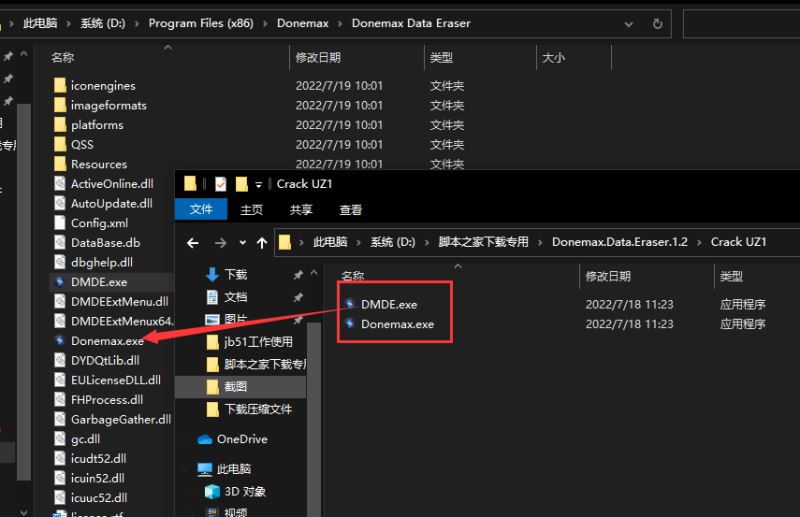Open 下载 quick access item
800x517 pixels.
point(236,275)
